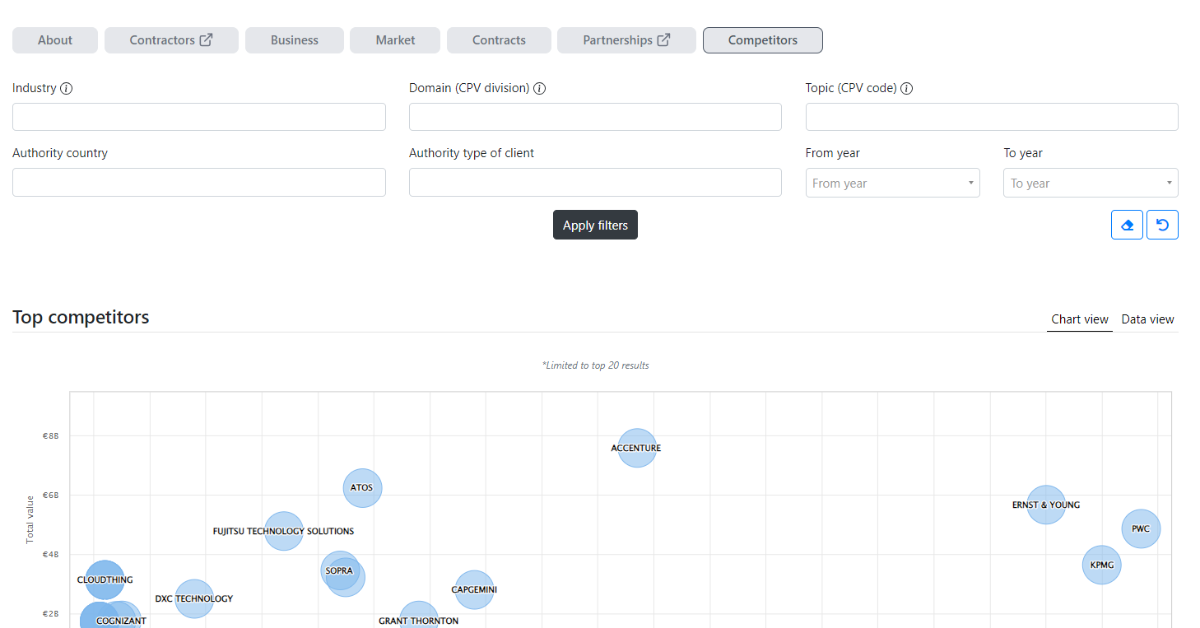Open the About tab
Viewport: 1200px width, 628px height.
[x=55, y=40]
